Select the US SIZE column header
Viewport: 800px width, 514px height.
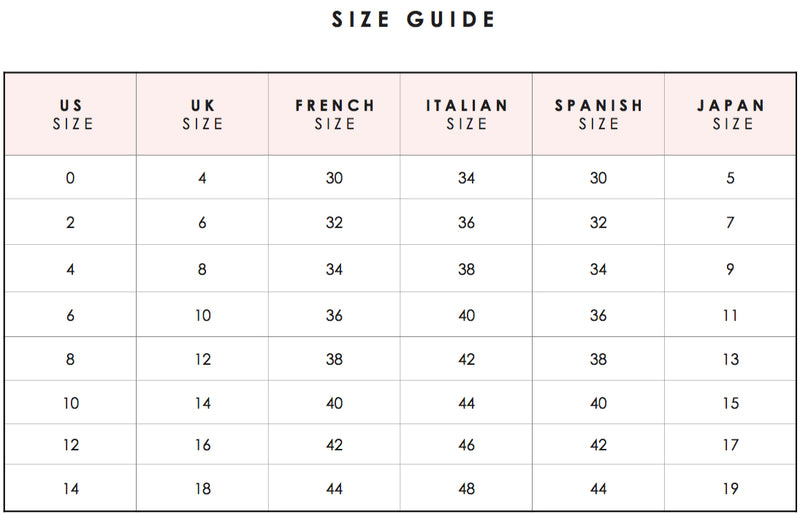point(71,114)
